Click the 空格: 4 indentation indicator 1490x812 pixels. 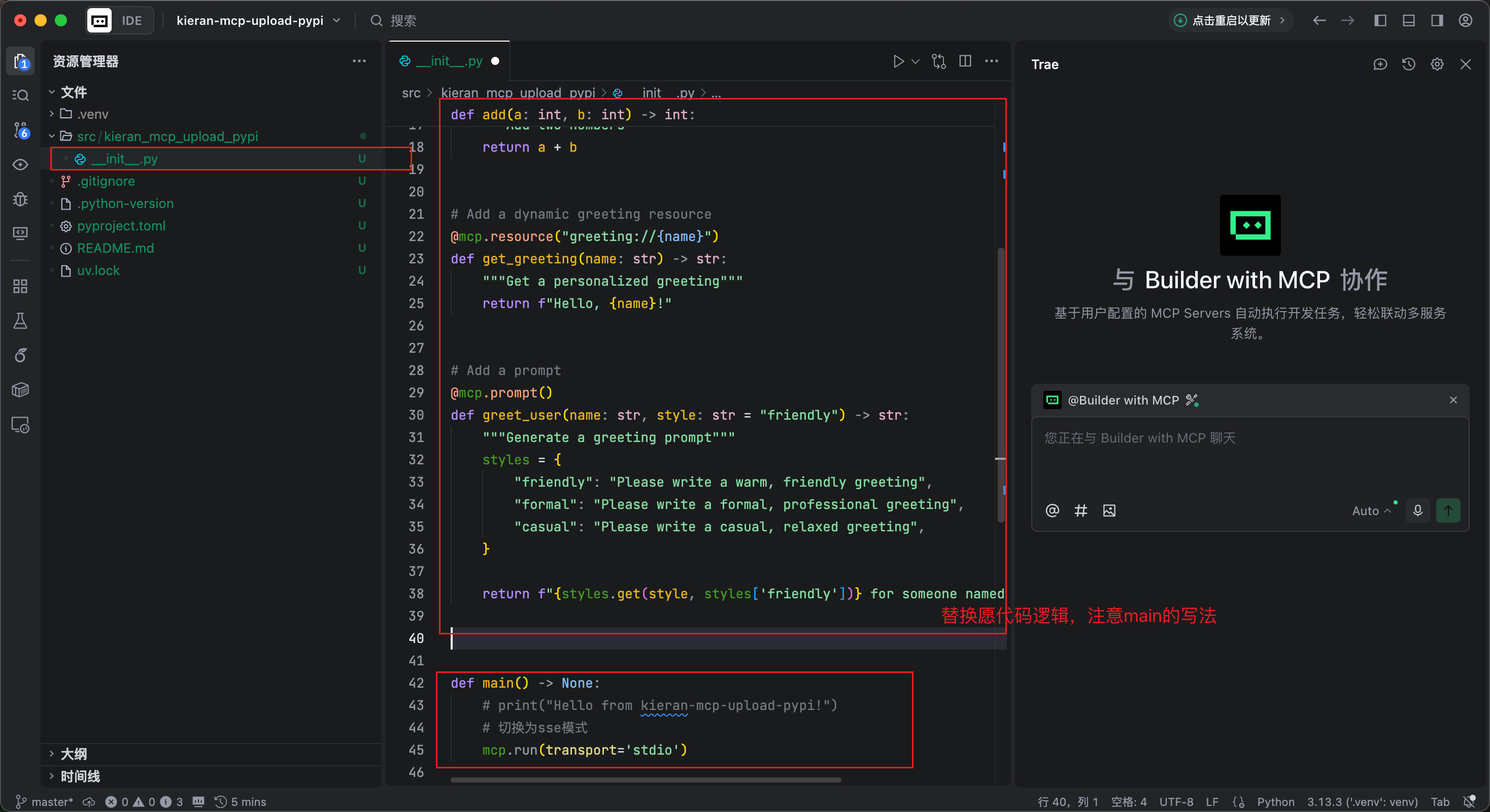(1129, 801)
